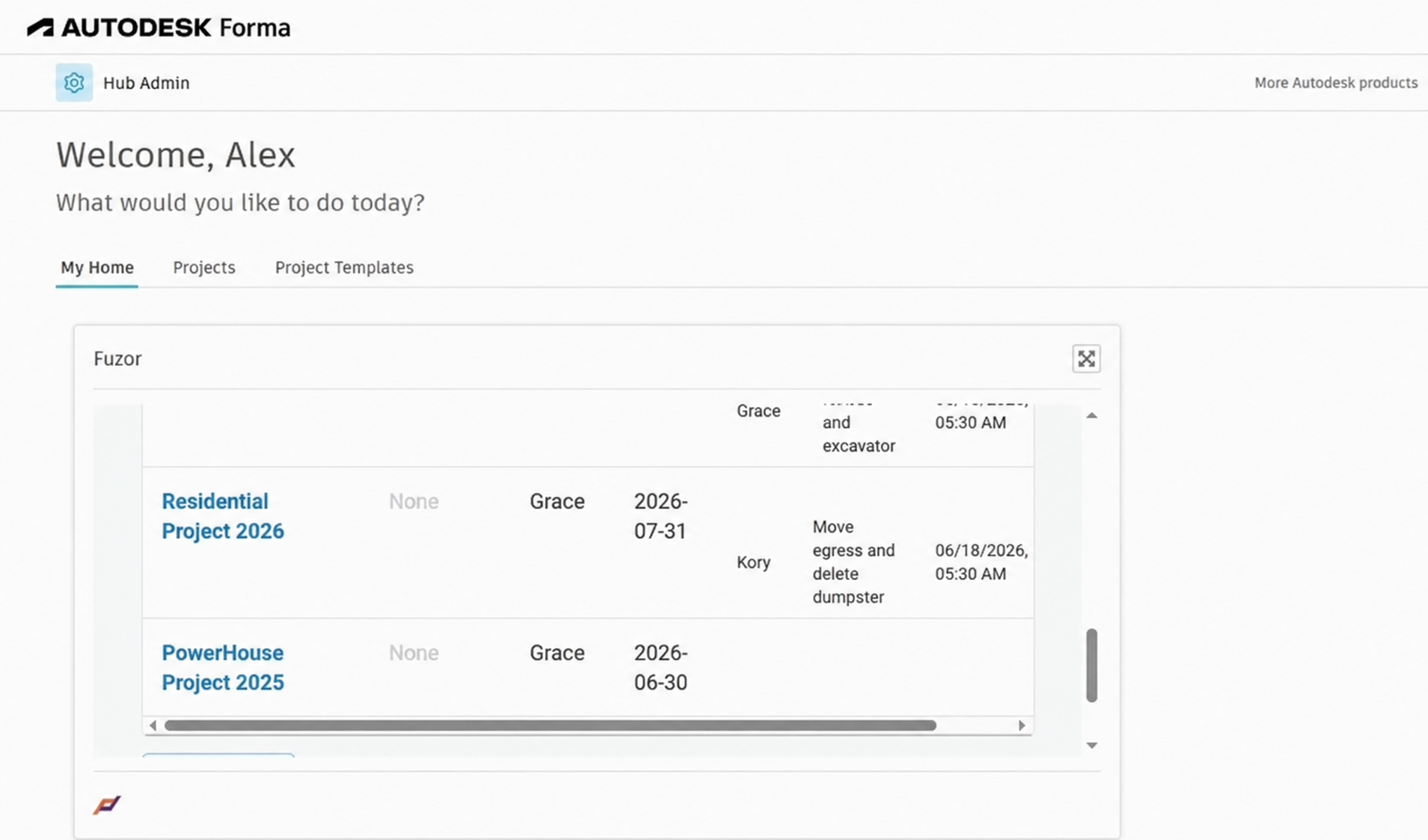Click horizontal scrollbar right arrow
1428x840 pixels.
(x=1021, y=726)
